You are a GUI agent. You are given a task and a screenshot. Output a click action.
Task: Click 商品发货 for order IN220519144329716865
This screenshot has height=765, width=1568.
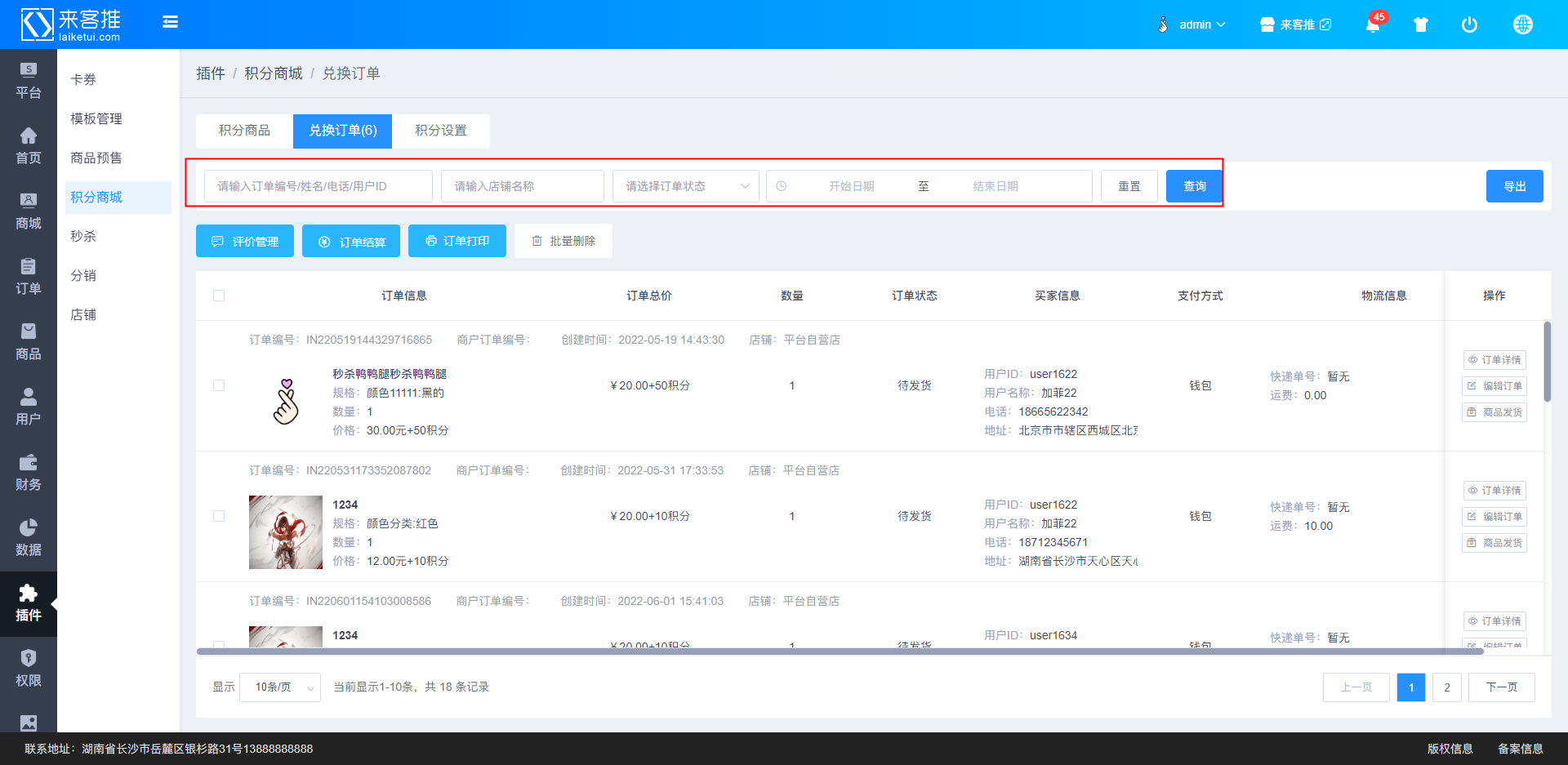coord(1494,412)
